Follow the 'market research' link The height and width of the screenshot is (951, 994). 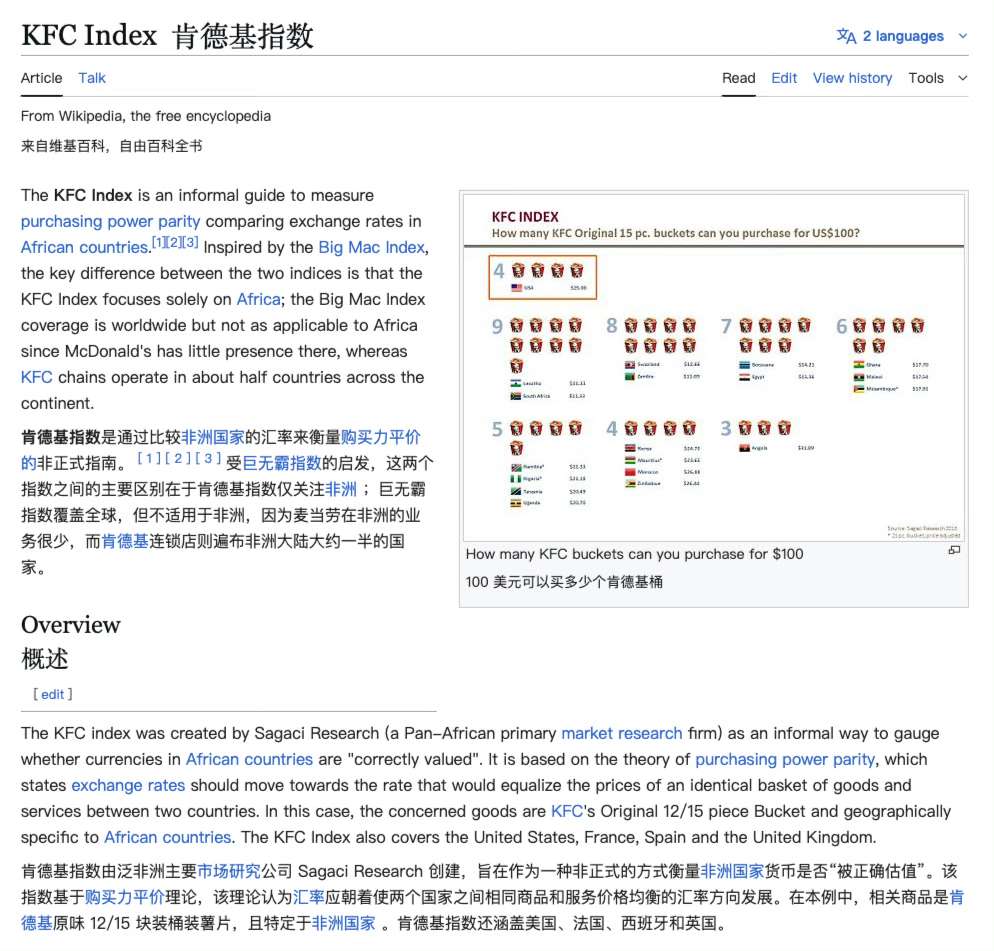622,734
